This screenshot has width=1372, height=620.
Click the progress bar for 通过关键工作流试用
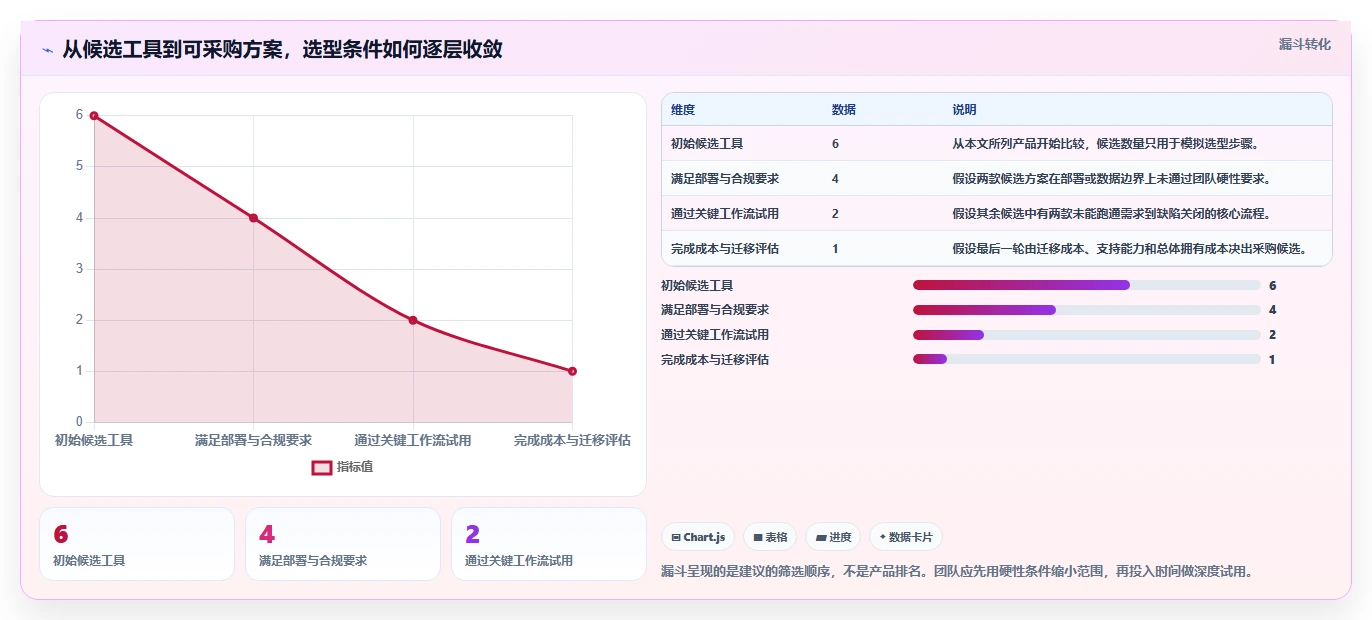(1086, 335)
